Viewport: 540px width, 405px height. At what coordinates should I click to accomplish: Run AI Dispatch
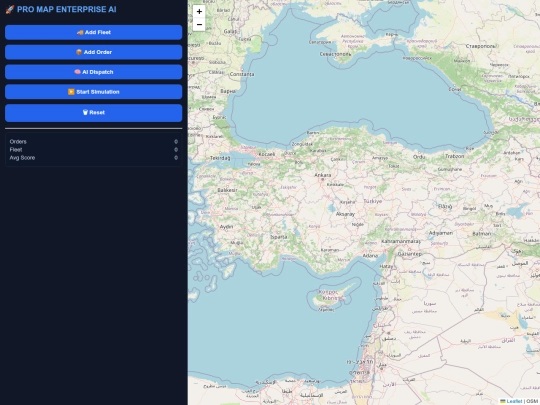(93, 72)
